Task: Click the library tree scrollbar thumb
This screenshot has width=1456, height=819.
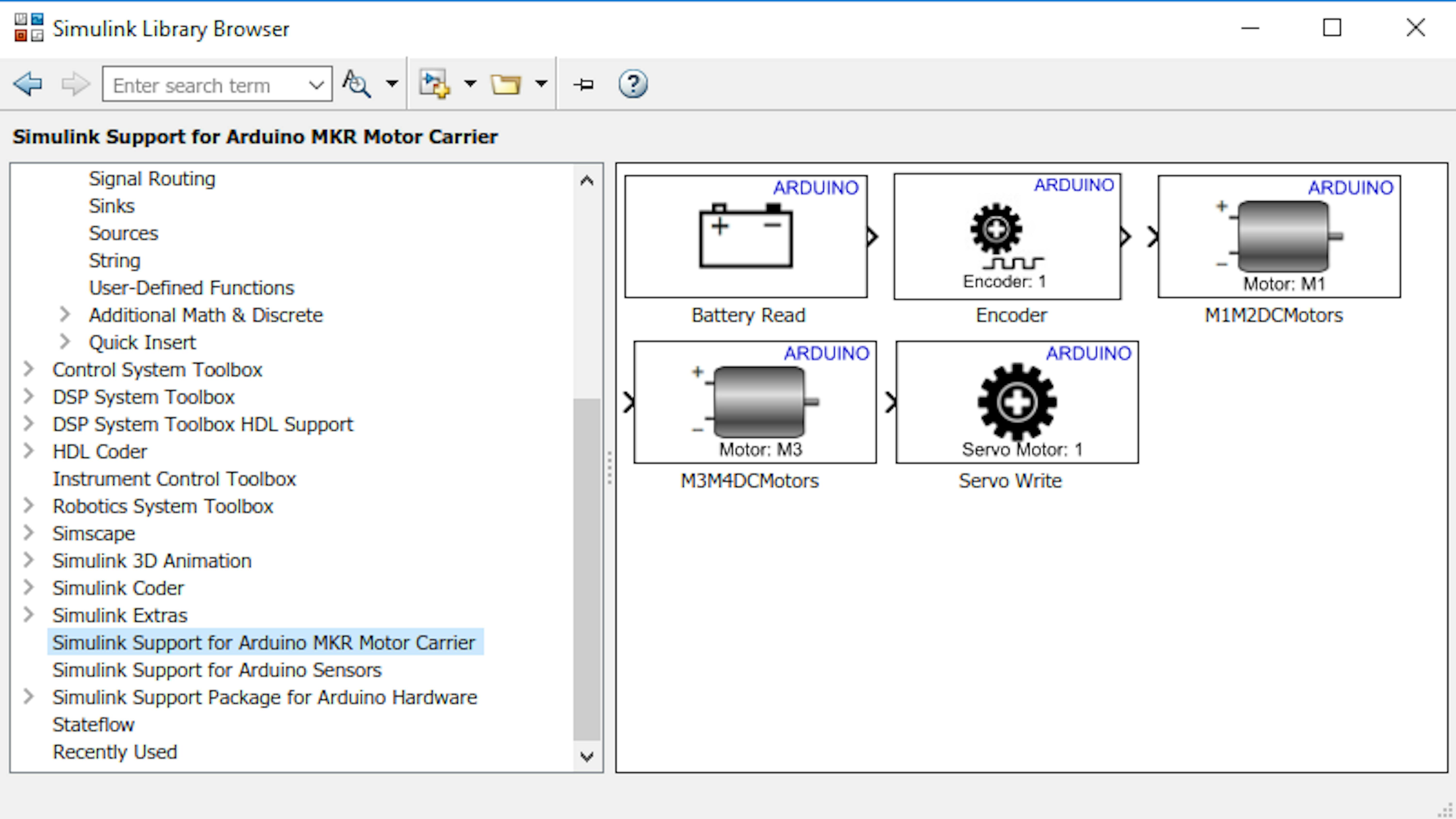Action: [x=587, y=570]
